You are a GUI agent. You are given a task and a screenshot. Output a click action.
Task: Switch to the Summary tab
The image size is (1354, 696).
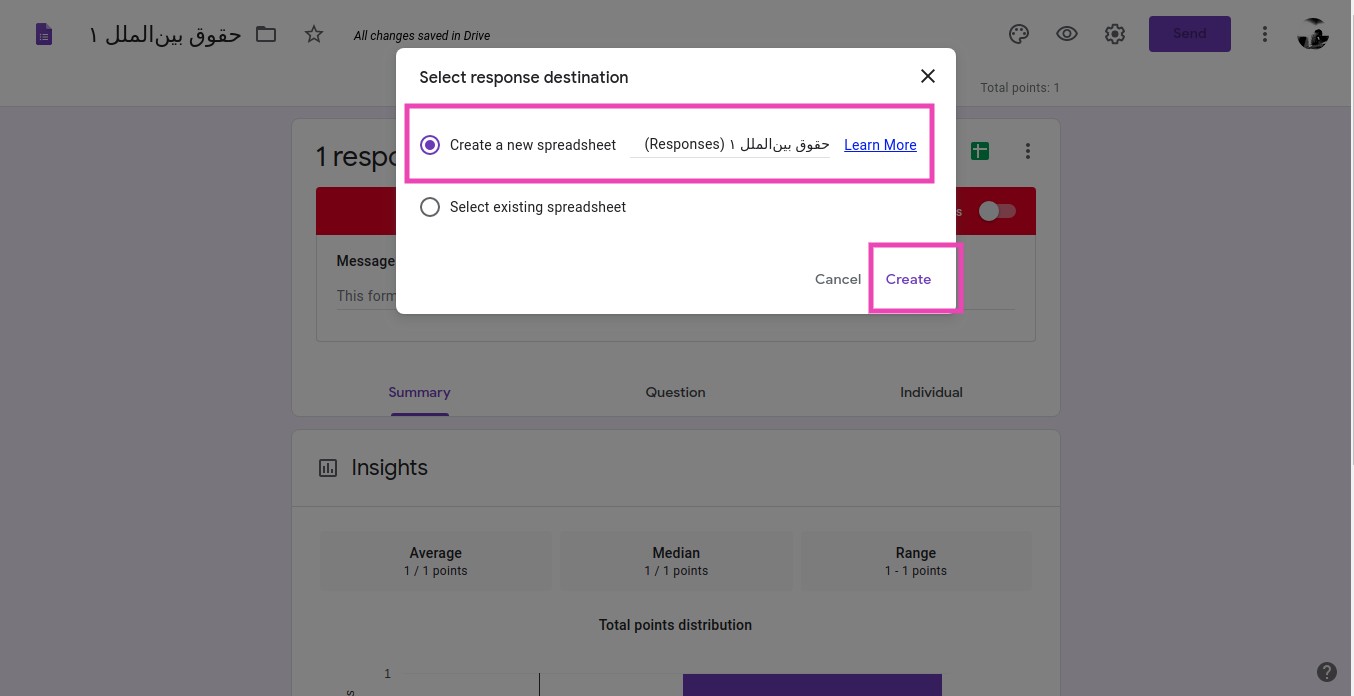point(419,392)
